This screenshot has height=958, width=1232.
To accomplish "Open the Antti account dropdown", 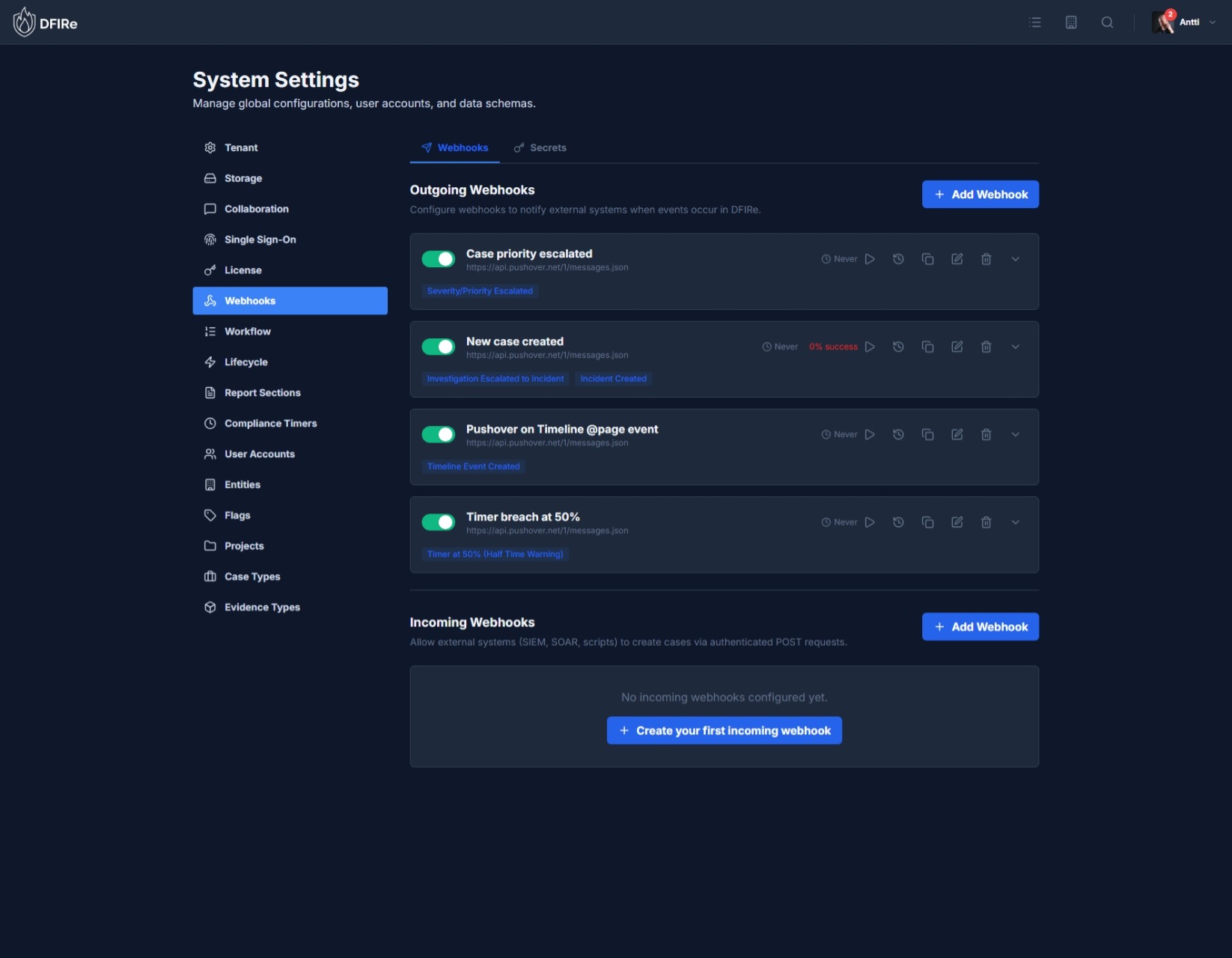I will pyautogui.click(x=1213, y=22).
